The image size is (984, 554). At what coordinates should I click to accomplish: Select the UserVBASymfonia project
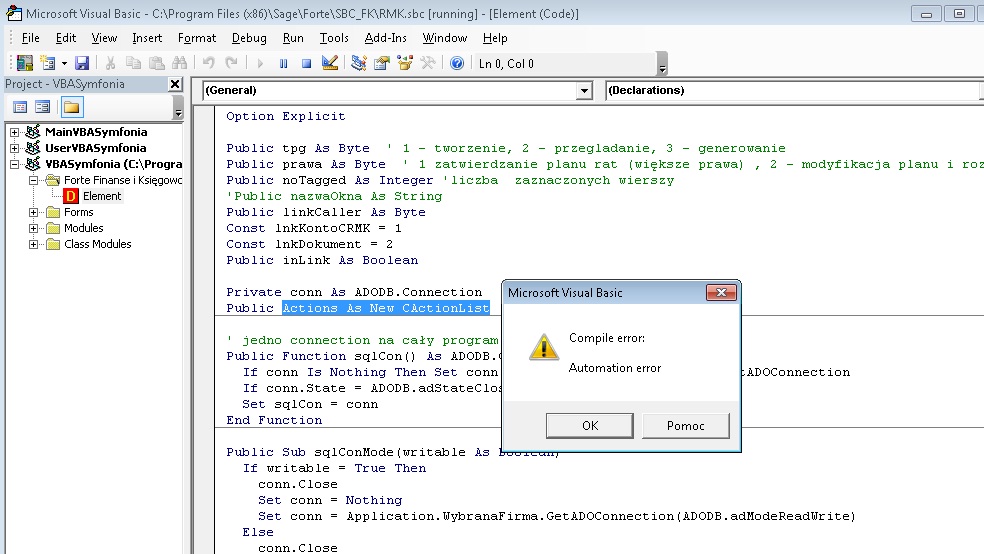[x=95, y=148]
